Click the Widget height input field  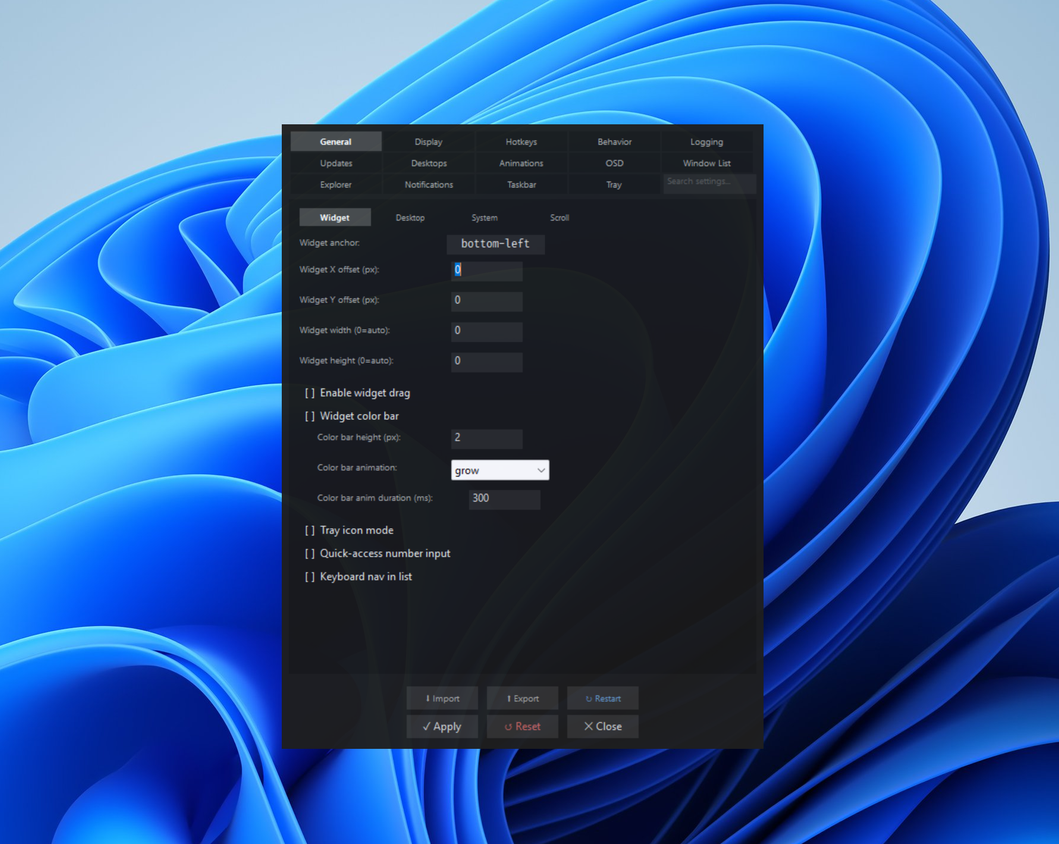(x=486, y=361)
